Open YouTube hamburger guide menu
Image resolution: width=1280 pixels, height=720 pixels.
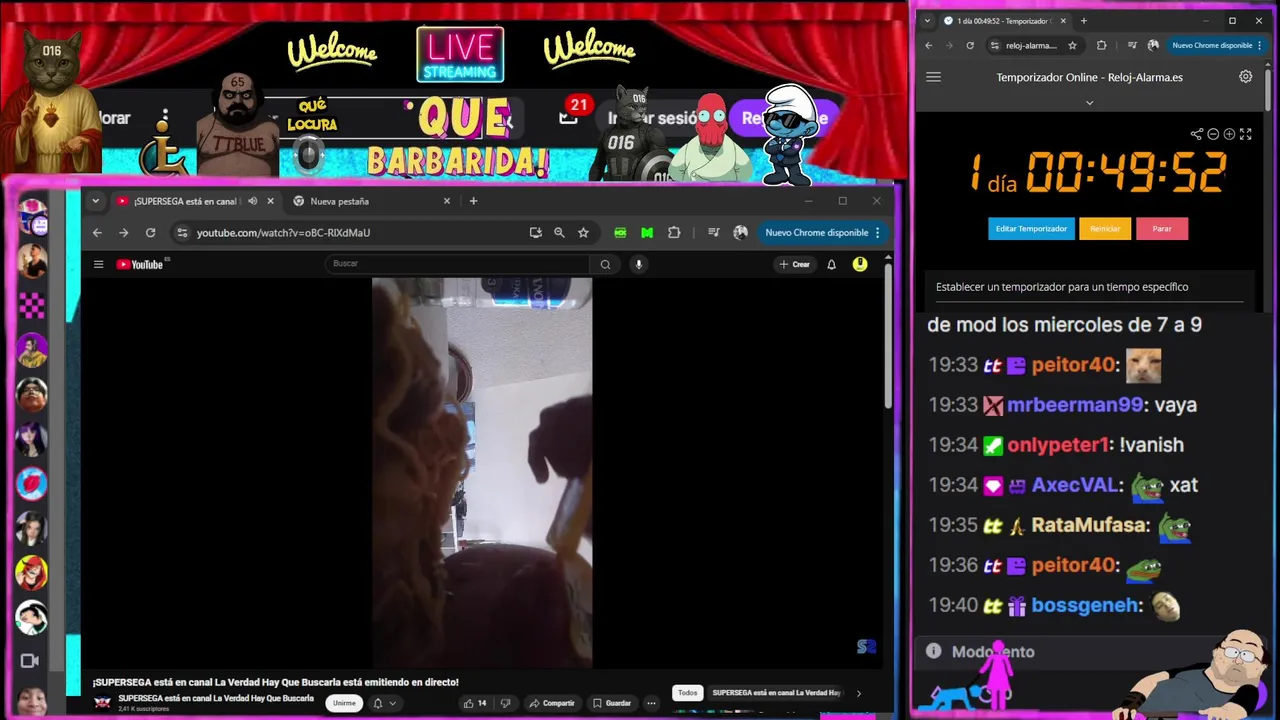[x=98, y=264]
